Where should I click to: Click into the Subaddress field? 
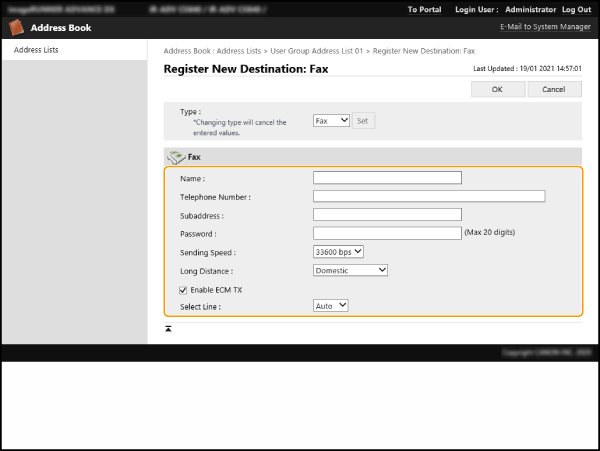point(387,214)
